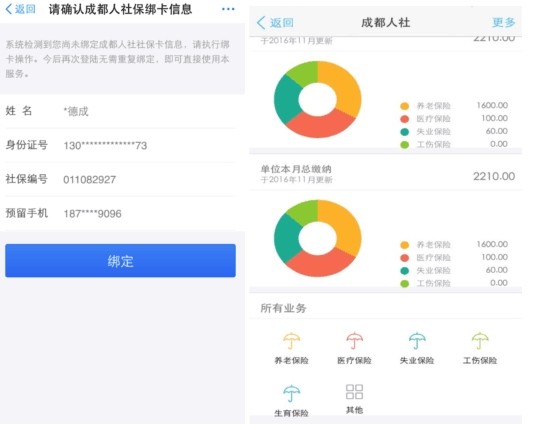The image size is (555, 430).
Task: Click the 单位本月总缴纳 2210.00 row
Action: 385,174
